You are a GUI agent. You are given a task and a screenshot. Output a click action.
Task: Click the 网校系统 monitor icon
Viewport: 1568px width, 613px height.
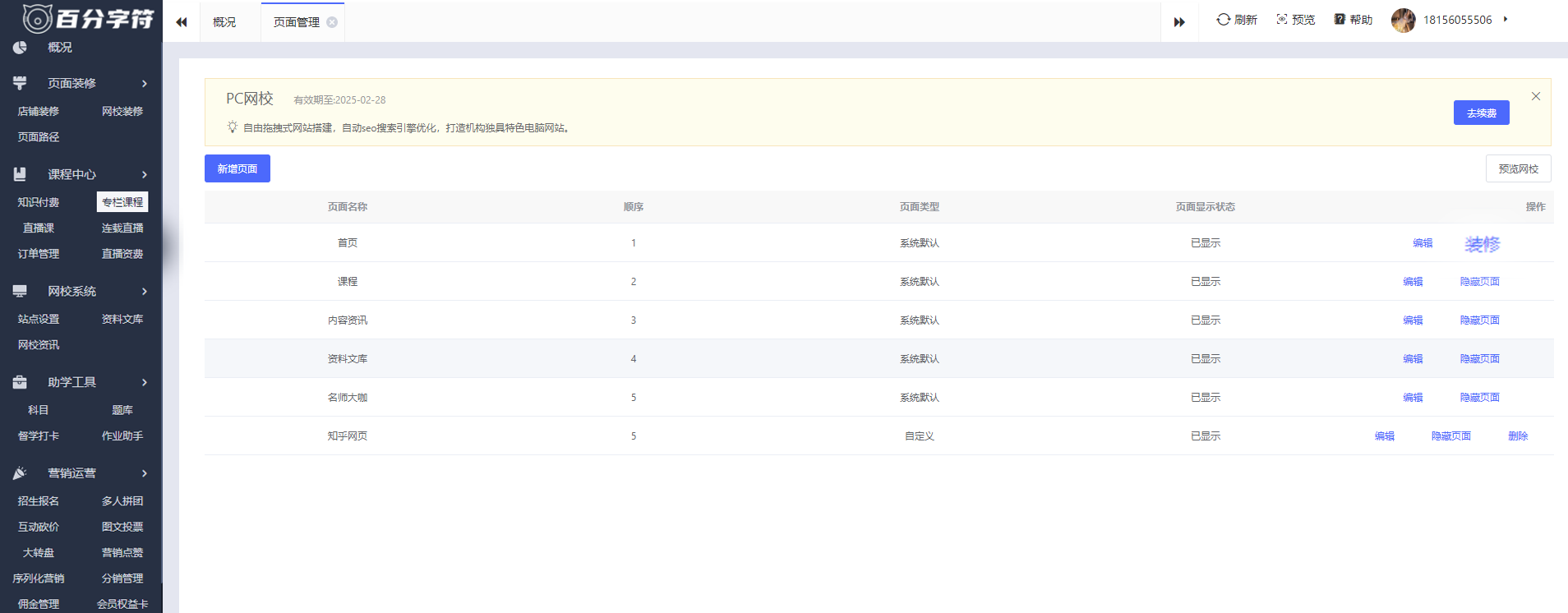point(20,291)
